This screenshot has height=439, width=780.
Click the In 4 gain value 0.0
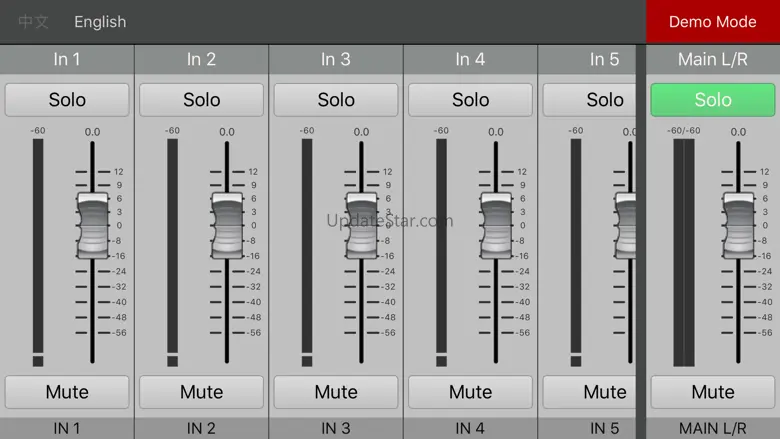point(495,132)
